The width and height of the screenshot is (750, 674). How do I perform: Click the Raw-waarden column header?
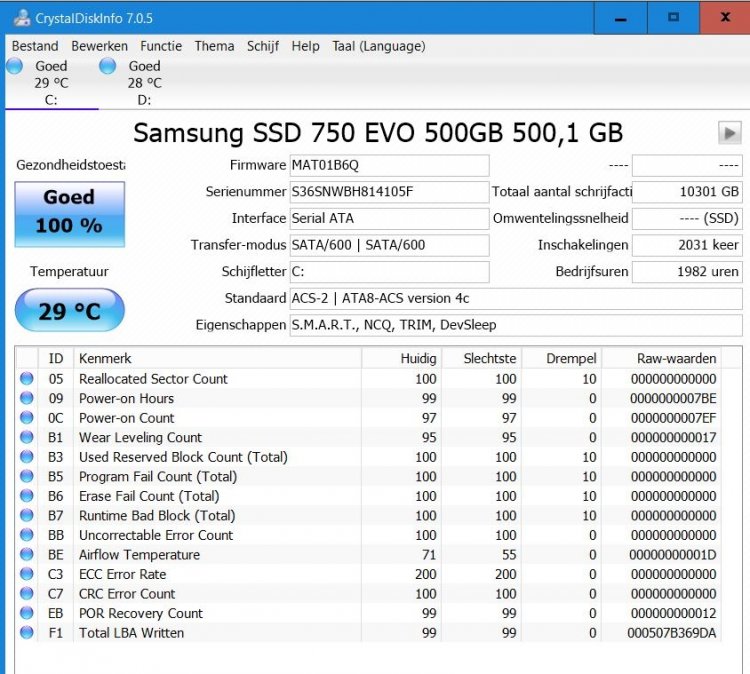click(676, 358)
